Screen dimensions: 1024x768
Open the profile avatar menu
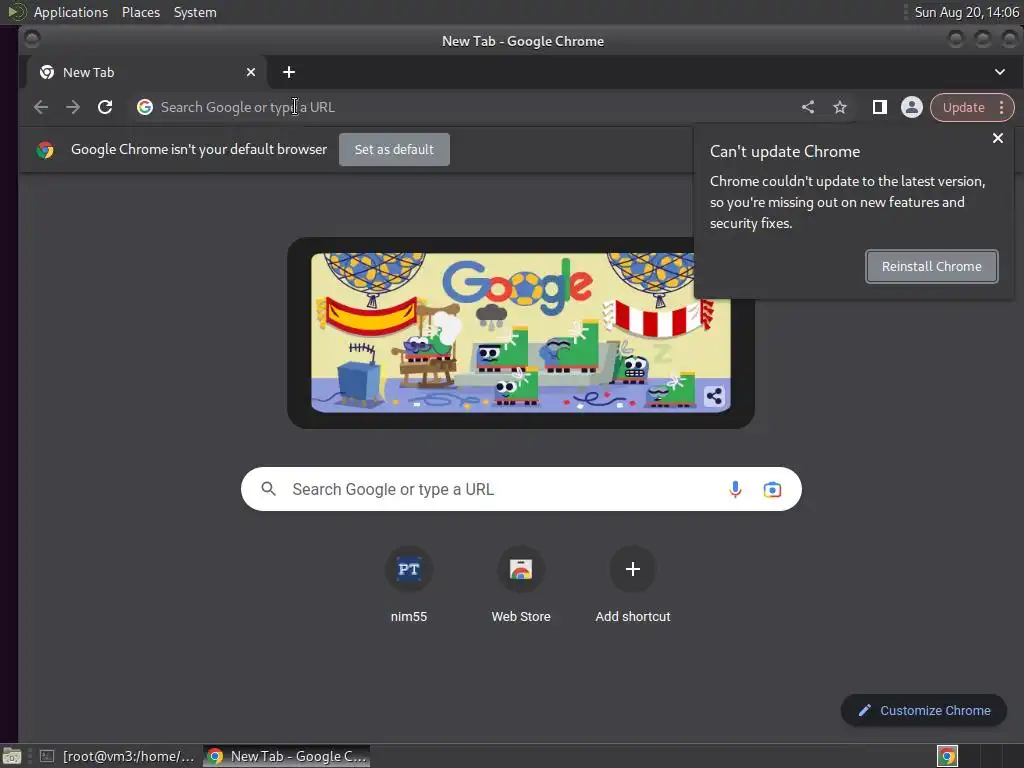pyautogui.click(x=912, y=107)
